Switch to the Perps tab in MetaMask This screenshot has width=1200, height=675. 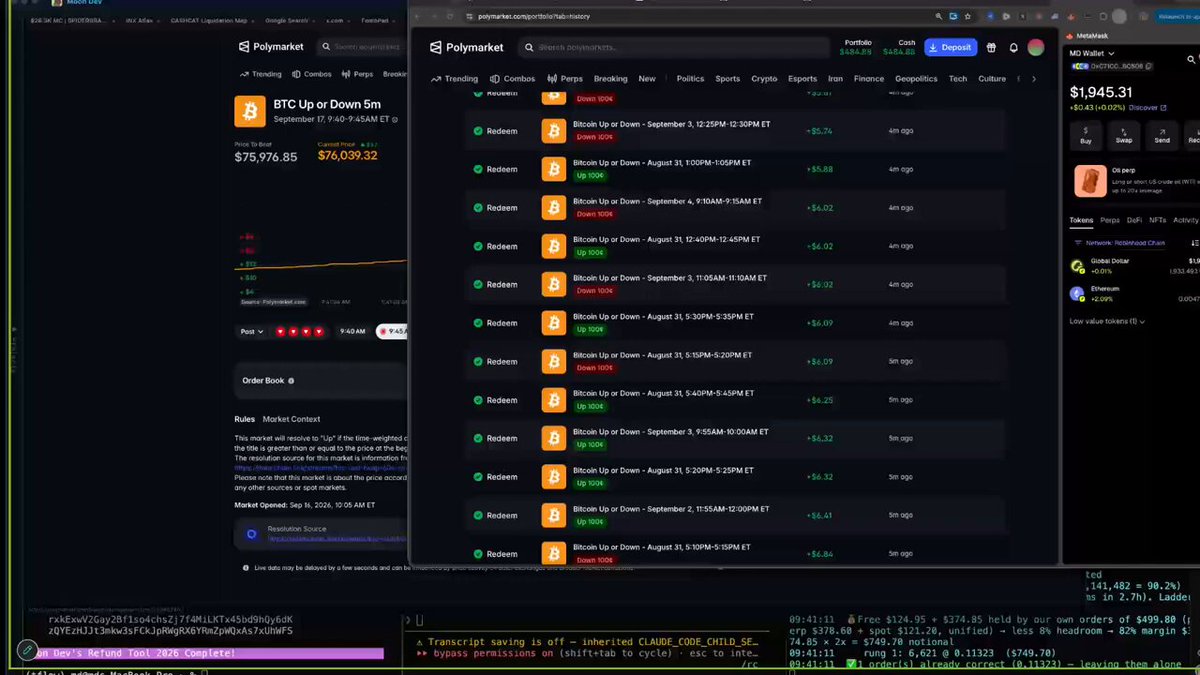pyautogui.click(x=1110, y=220)
